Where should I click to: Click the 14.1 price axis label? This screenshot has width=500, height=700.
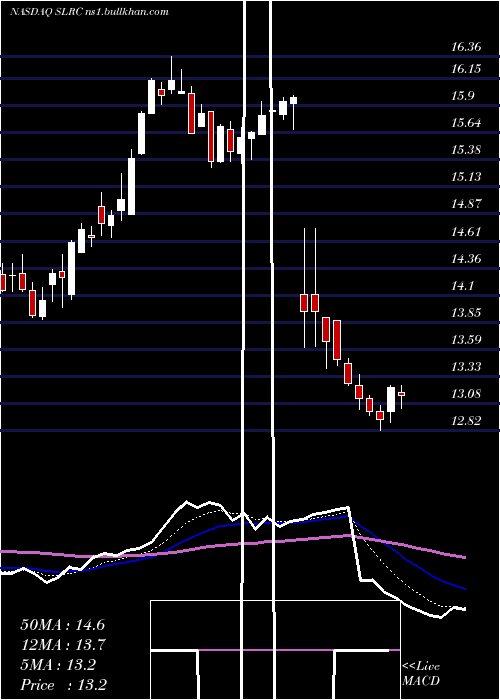[463, 286]
